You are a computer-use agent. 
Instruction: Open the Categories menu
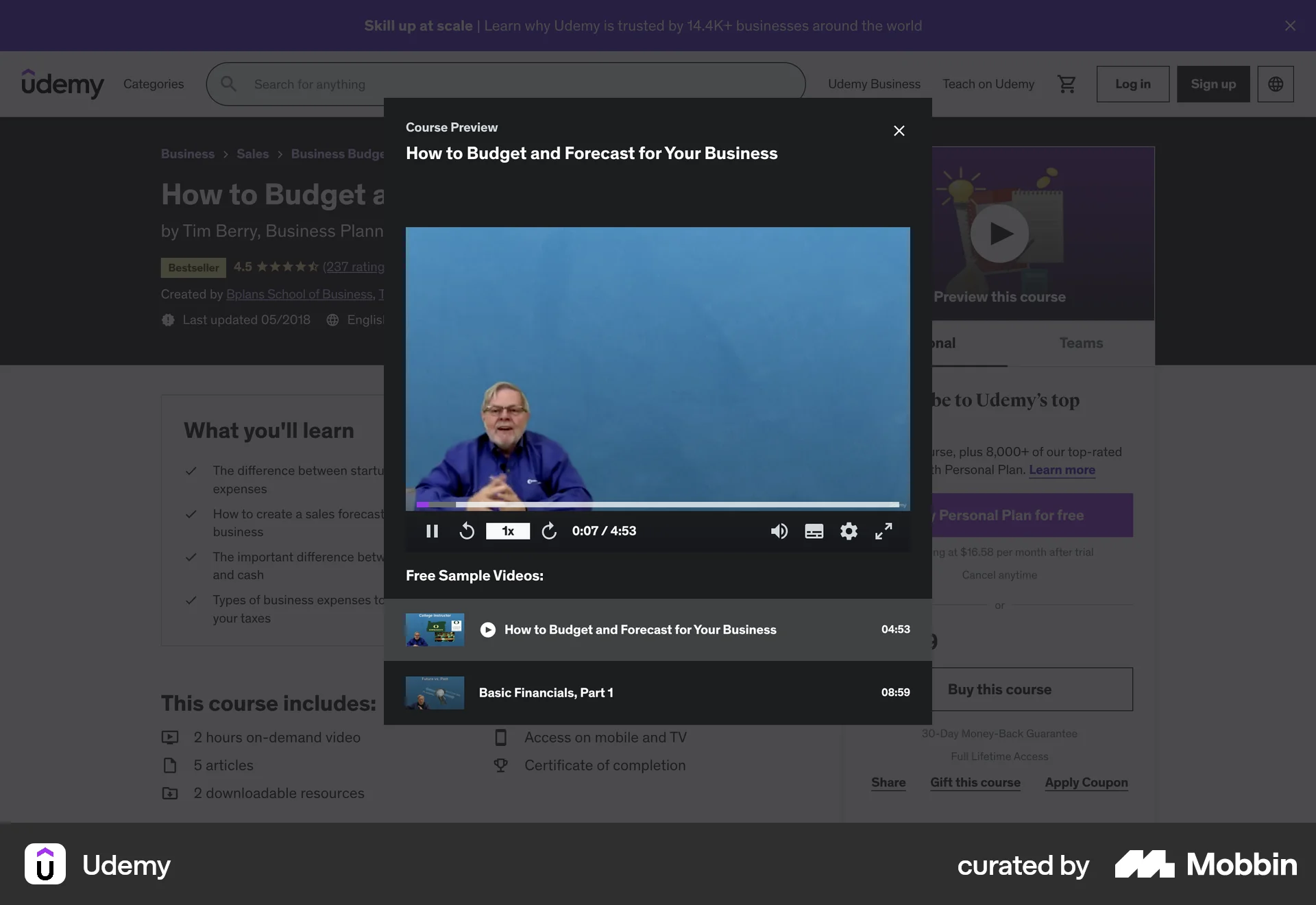(154, 84)
